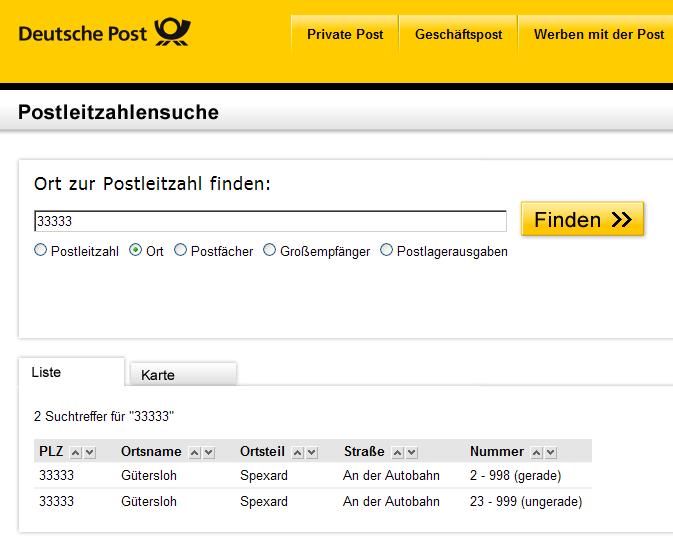Choose the Postfächer radio button

pyautogui.click(x=181, y=251)
